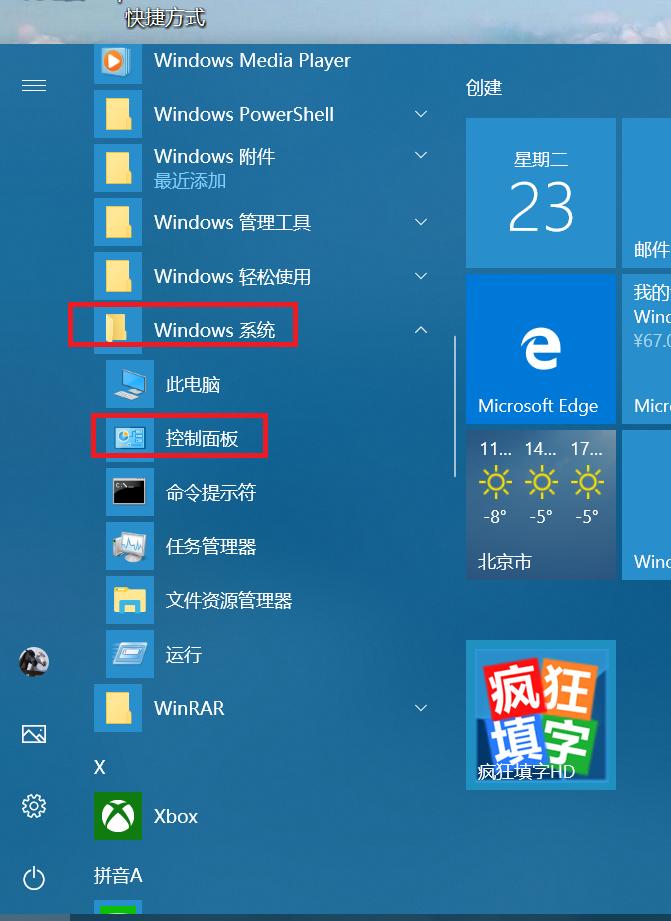Screen dimensions: 671x921
Task: Click the Windows PowerShell folder icon
Action: click(x=118, y=114)
